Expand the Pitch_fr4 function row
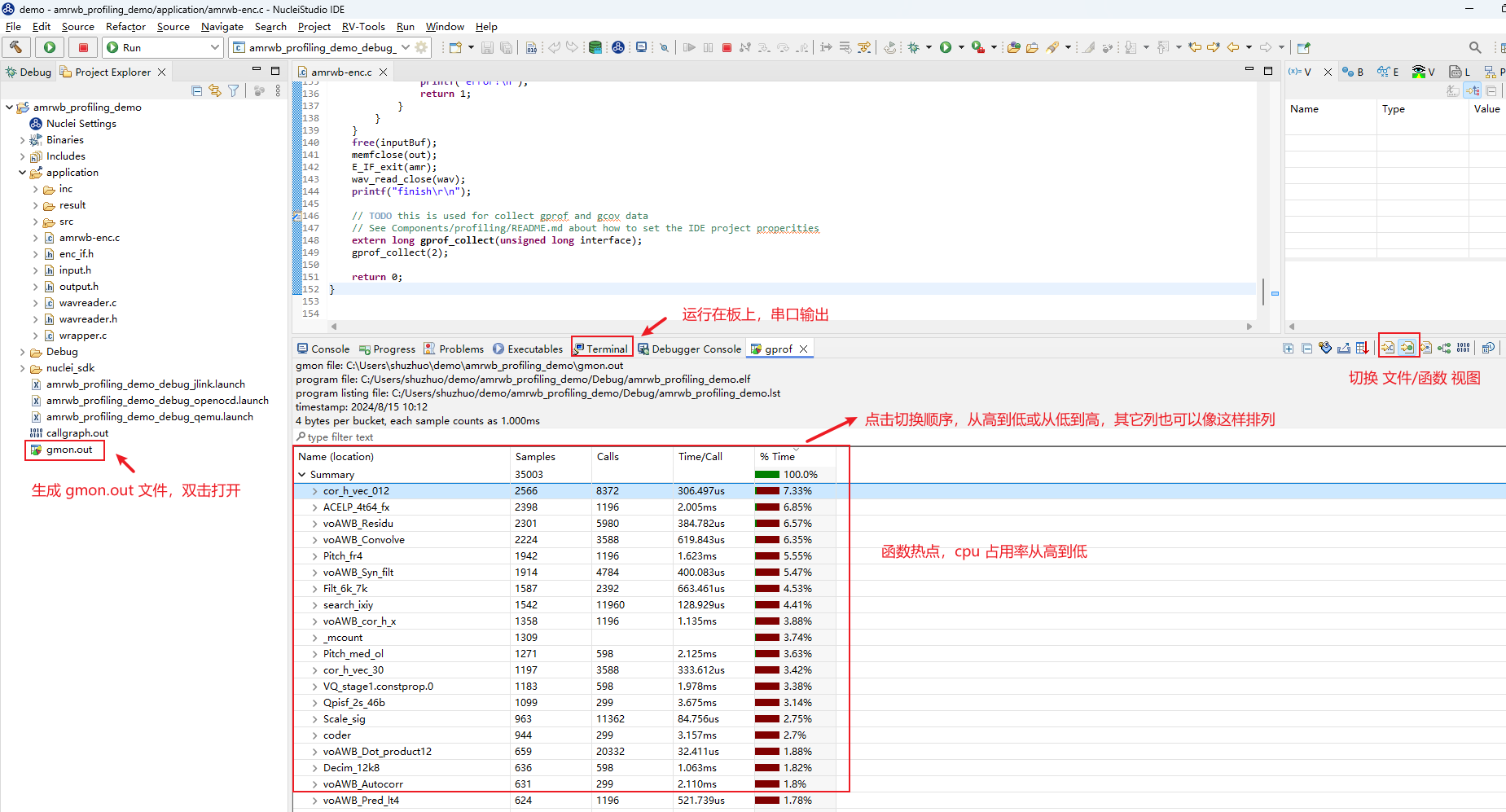 [x=314, y=556]
